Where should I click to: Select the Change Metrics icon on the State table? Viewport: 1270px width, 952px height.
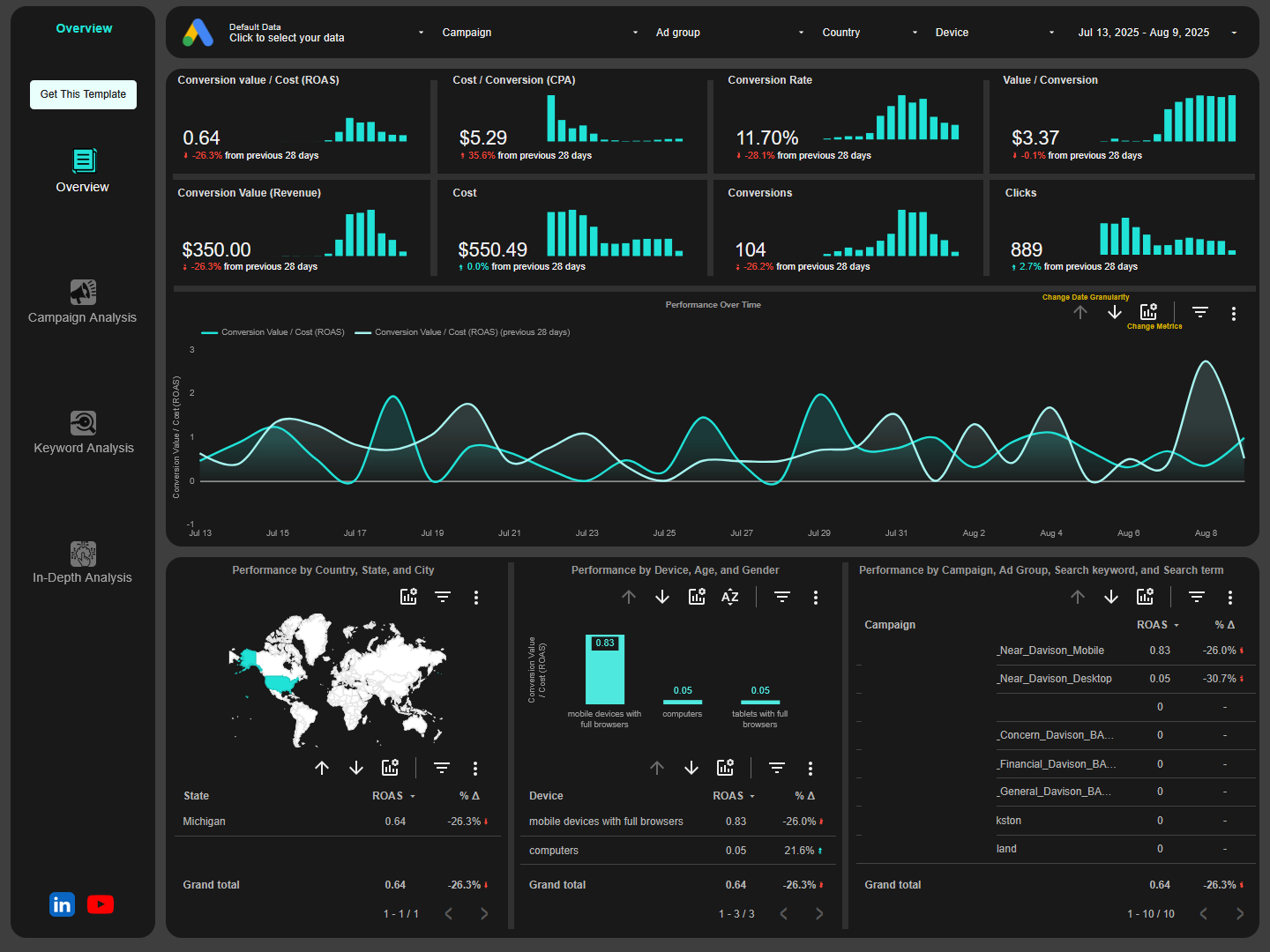(x=391, y=768)
